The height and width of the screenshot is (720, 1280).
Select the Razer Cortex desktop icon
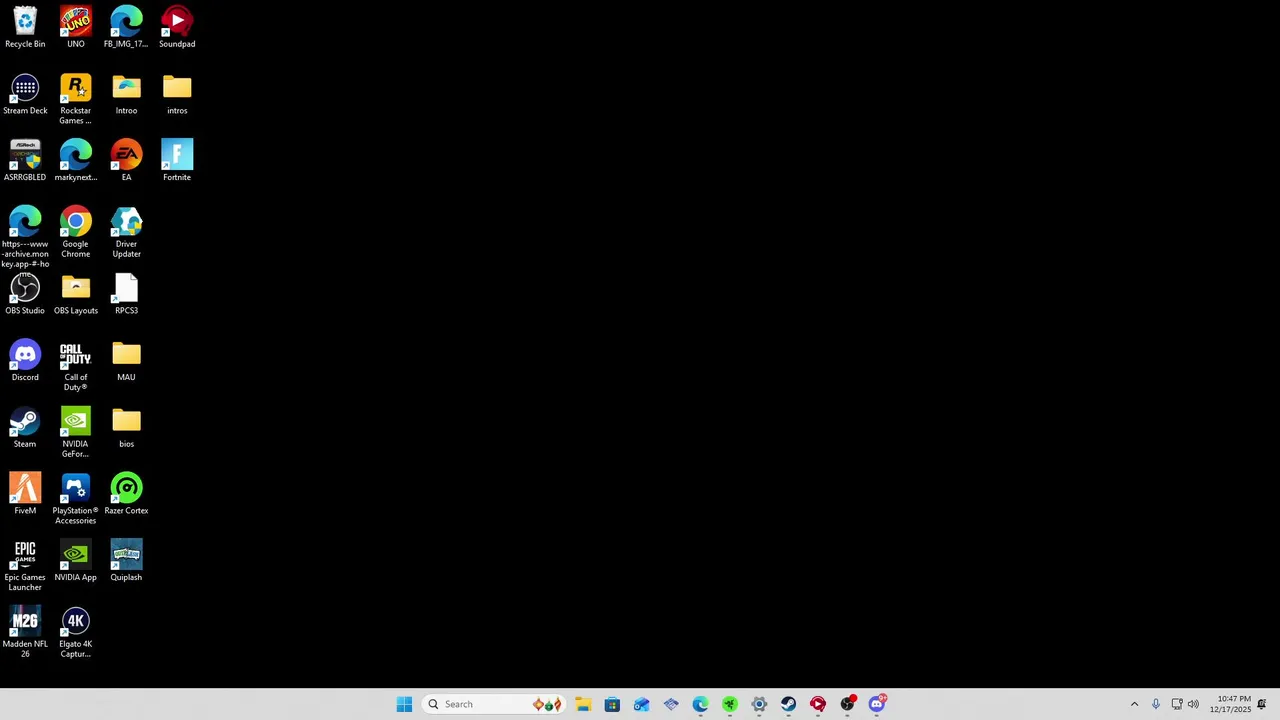126,495
